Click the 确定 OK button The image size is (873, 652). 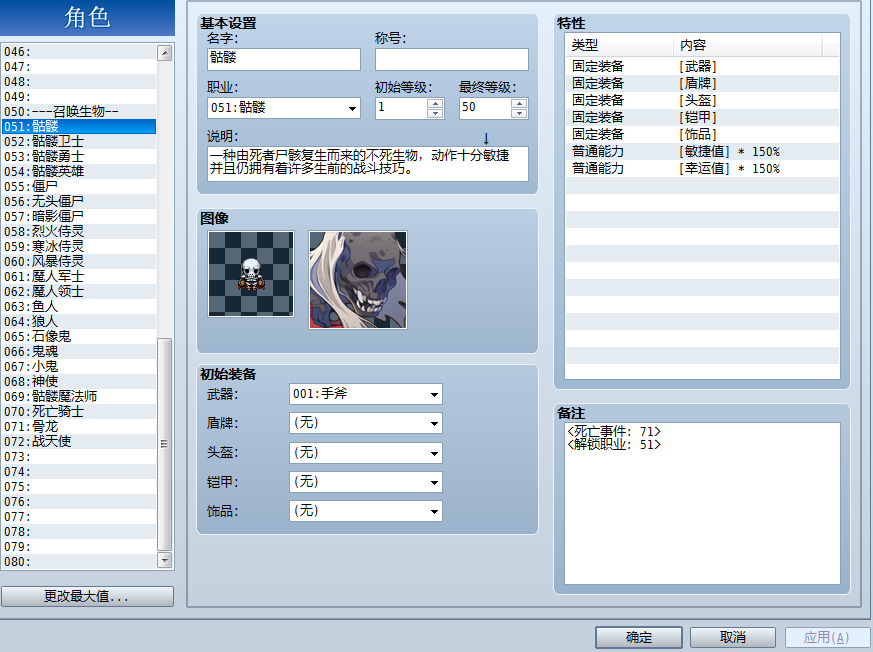[639, 637]
